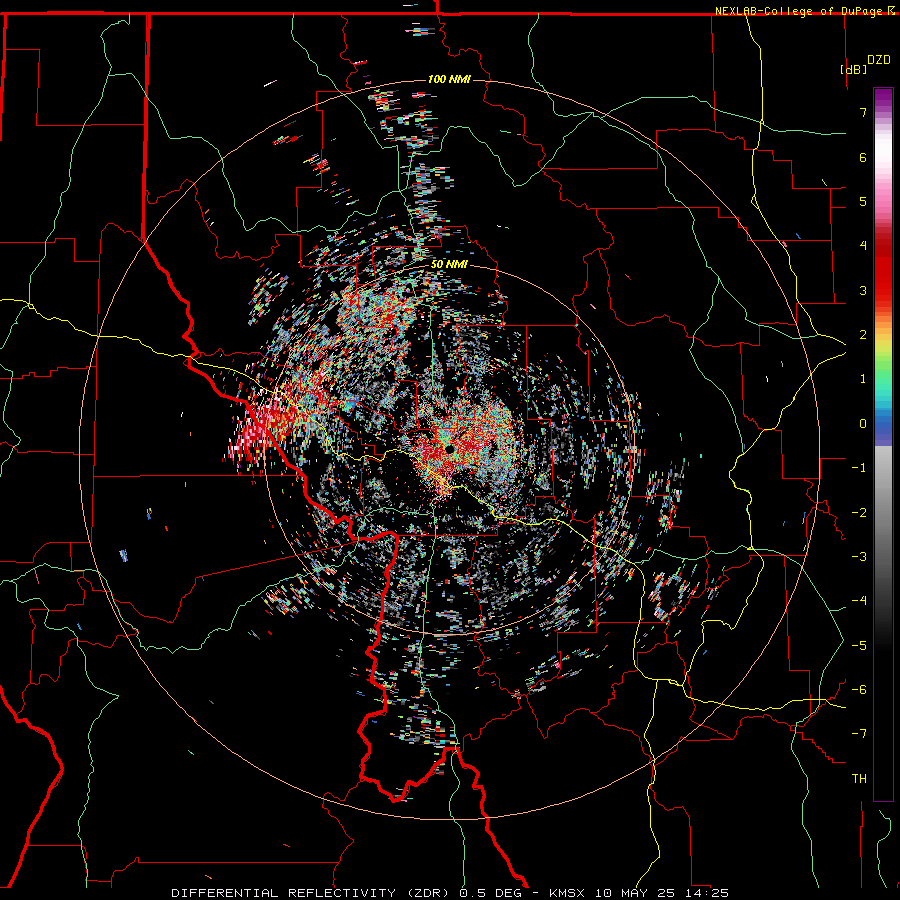Click the -7 value on color scale

coord(859,734)
